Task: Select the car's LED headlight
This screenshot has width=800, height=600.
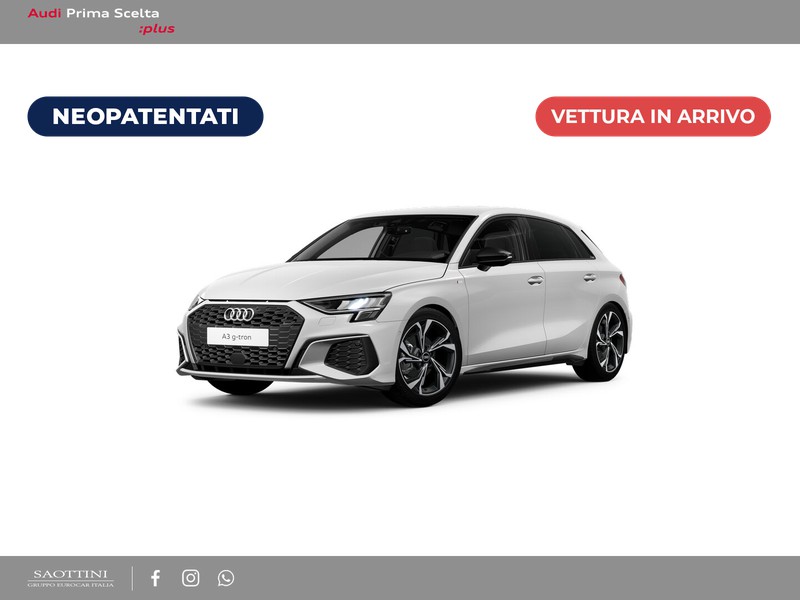Action: (350, 303)
